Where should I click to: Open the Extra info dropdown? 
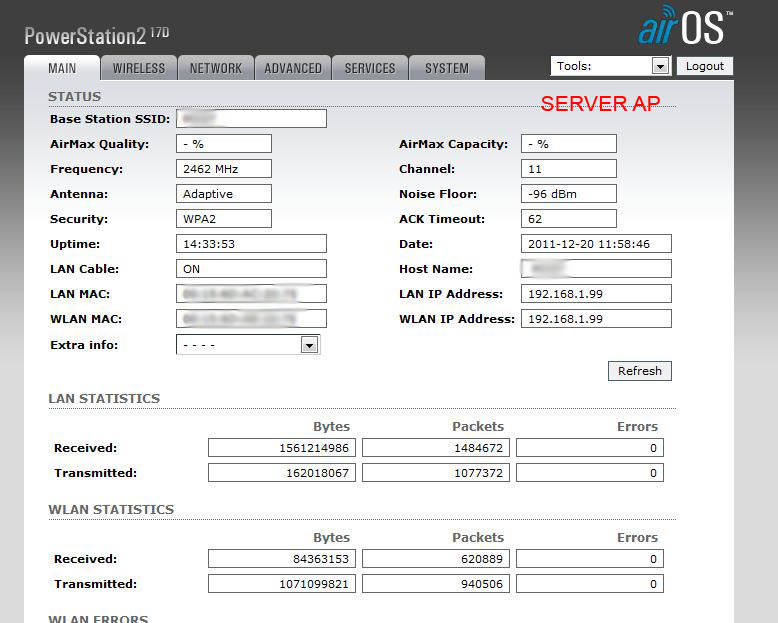point(248,345)
